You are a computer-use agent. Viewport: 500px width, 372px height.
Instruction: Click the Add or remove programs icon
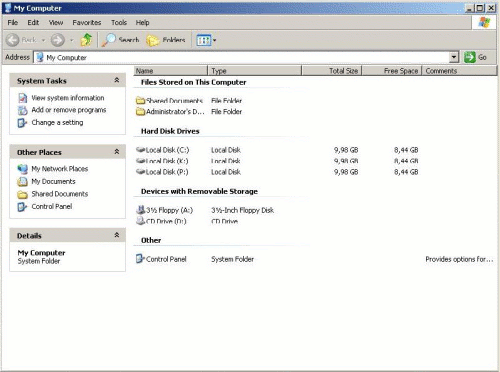click(22, 110)
